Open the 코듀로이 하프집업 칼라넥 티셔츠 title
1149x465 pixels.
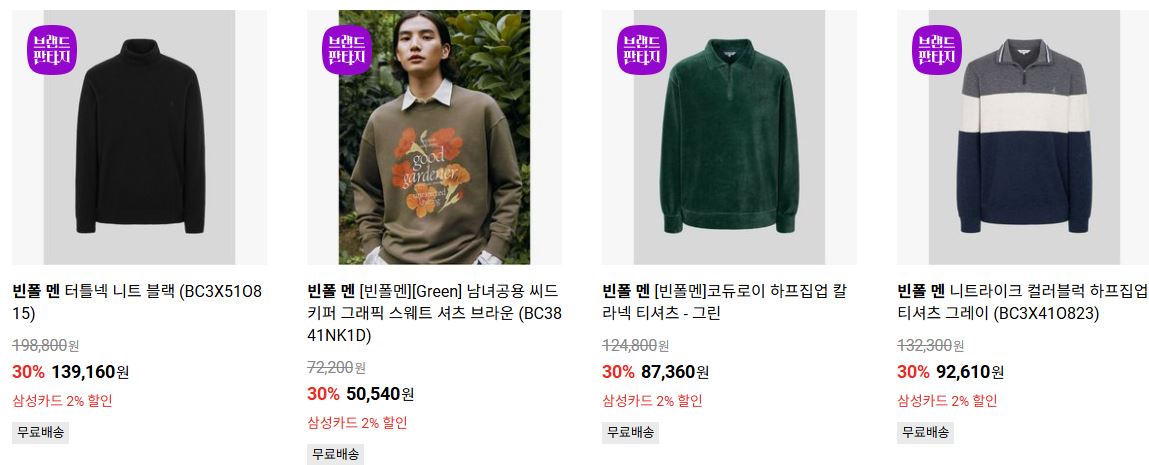[x=725, y=302]
